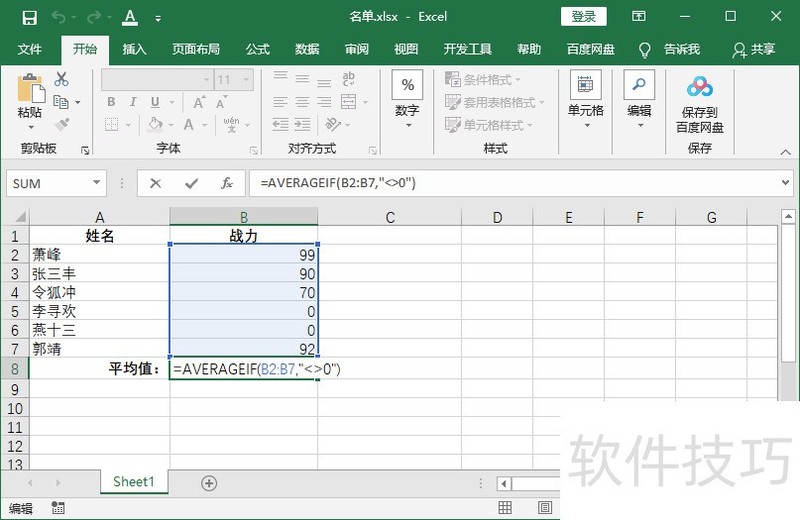Screen dimensions: 800x520
Task: Click the Save icon in title bar
Action: tap(29, 17)
